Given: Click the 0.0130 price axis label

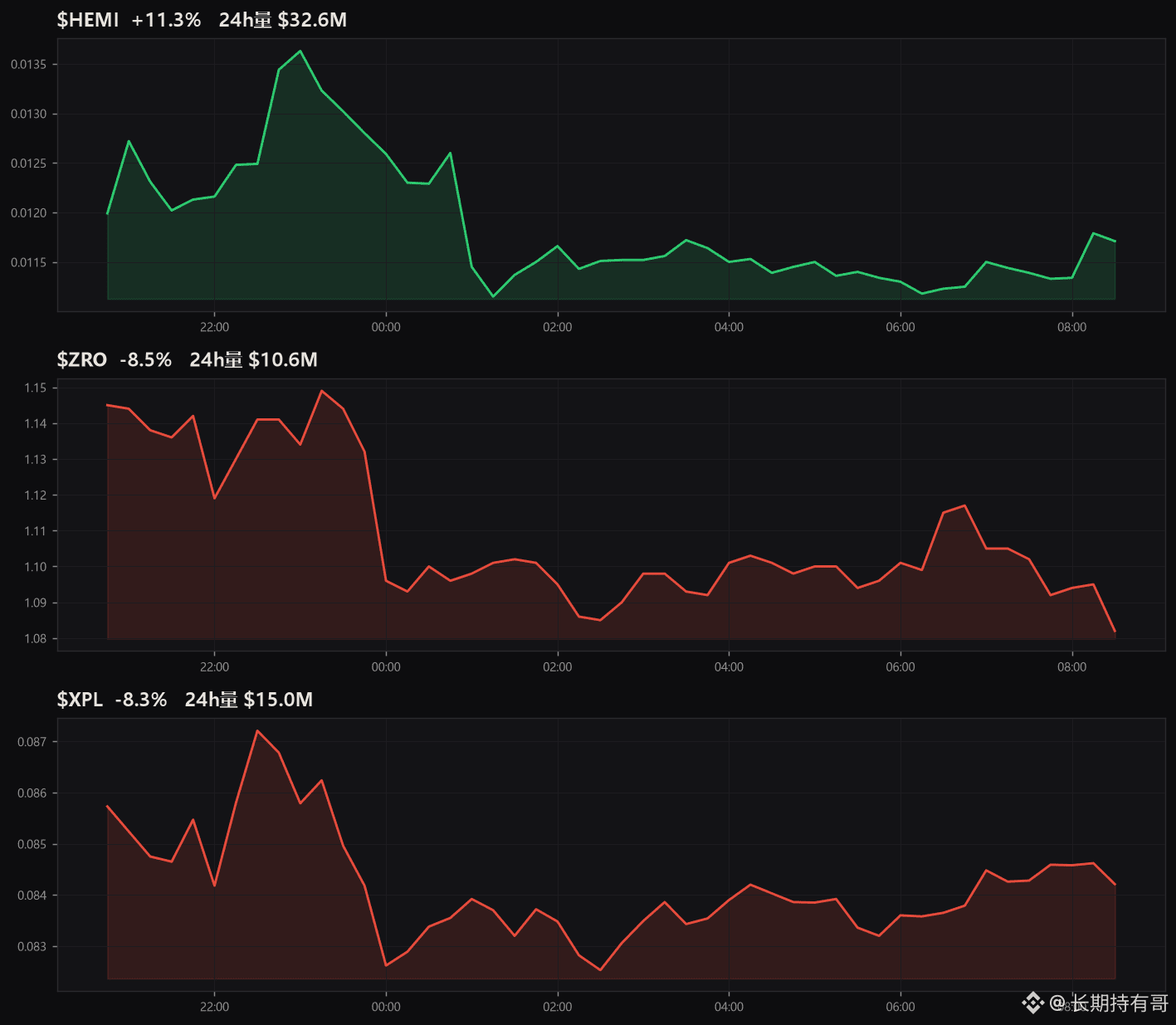Looking at the screenshot, I should point(29,115).
